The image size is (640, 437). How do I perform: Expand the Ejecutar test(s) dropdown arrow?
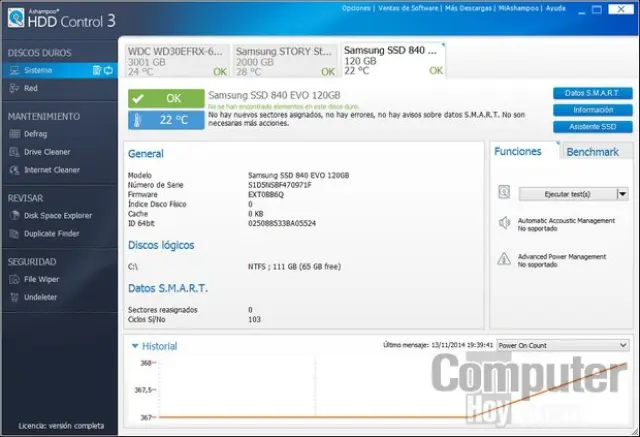tap(622, 194)
